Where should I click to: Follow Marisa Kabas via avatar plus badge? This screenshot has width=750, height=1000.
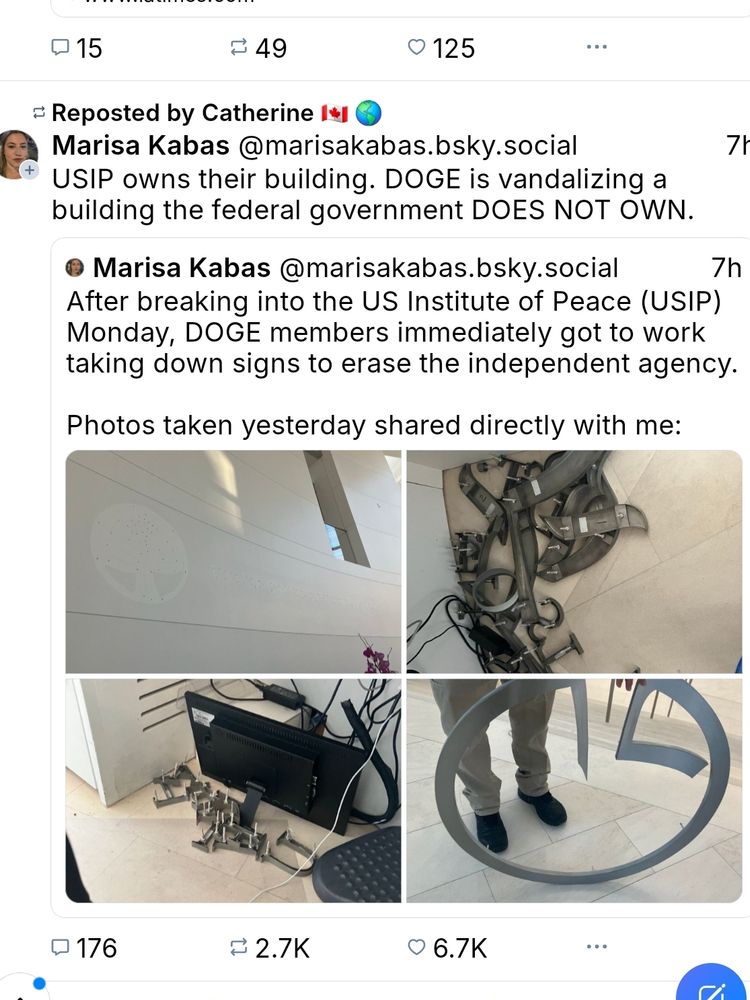tap(29, 170)
